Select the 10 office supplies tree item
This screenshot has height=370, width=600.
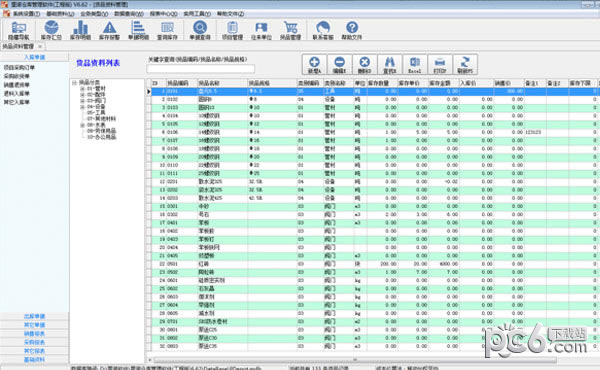coord(101,137)
